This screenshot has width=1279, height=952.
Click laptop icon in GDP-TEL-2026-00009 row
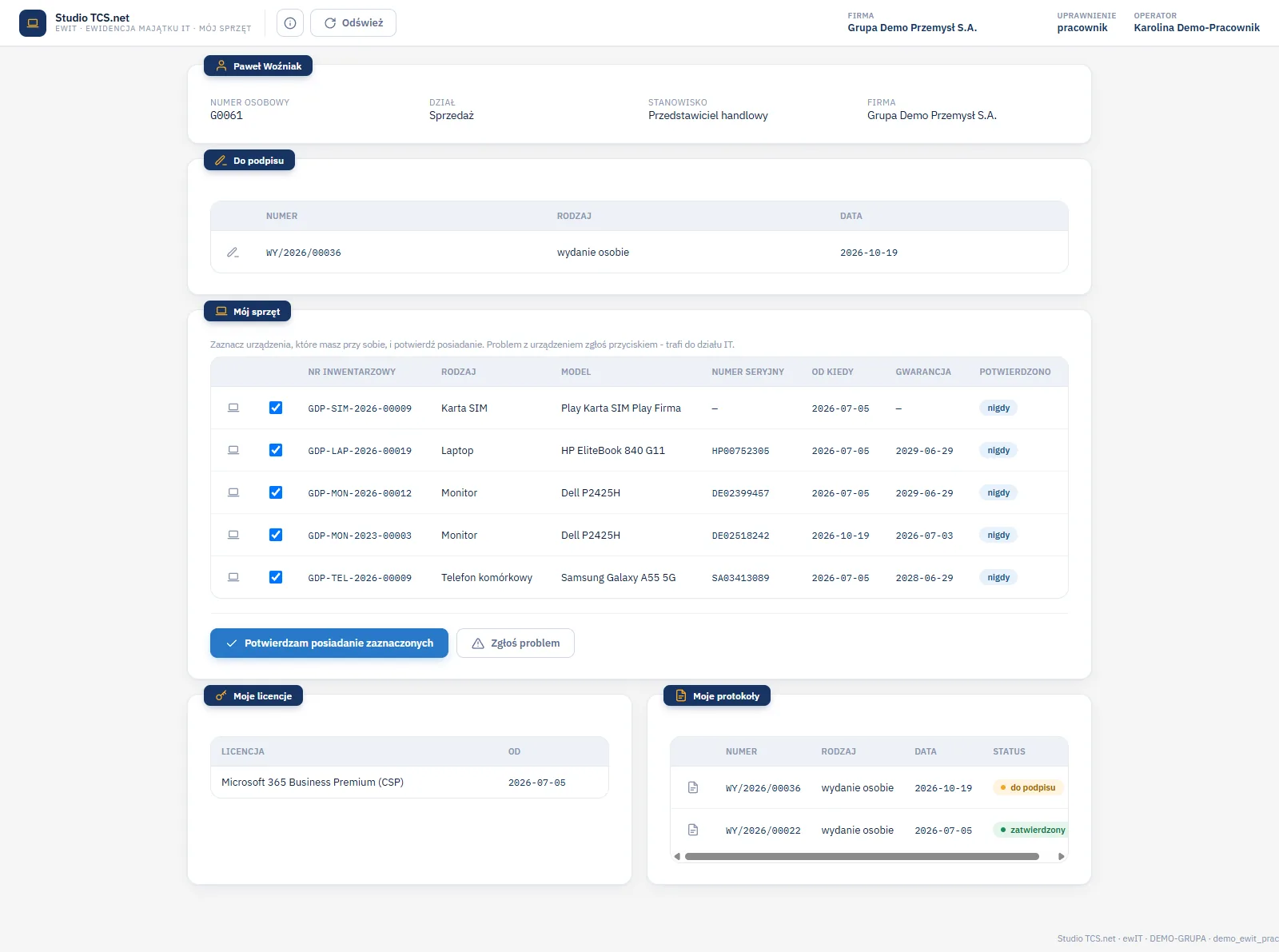click(233, 577)
